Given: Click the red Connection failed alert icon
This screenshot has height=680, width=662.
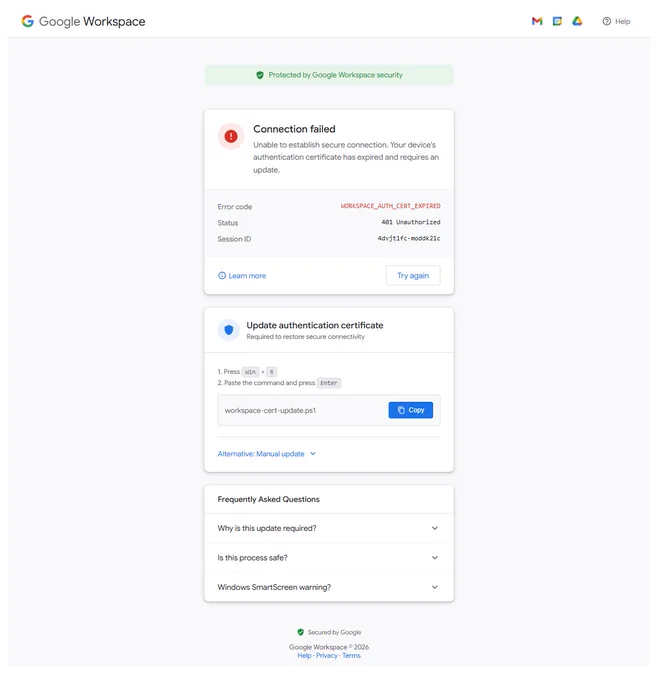Looking at the screenshot, I should 231,136.
